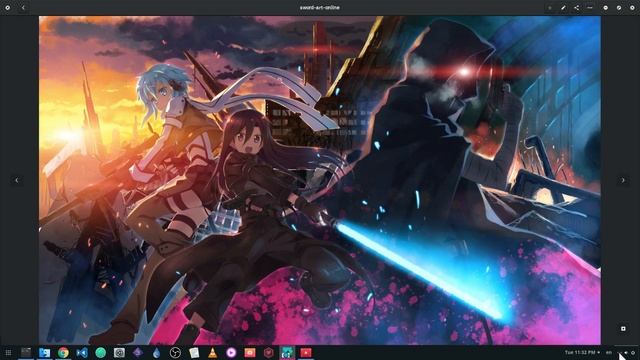Open the dark red hexagon app in taskbar
The width and height of the screenshot is (640, 360).
[x=268, y=352]
